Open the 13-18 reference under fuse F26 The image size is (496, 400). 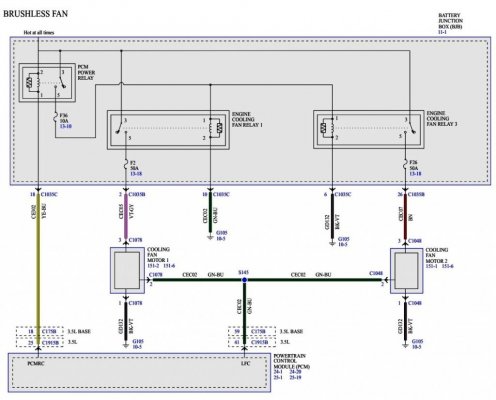click(x=415, y=174)
